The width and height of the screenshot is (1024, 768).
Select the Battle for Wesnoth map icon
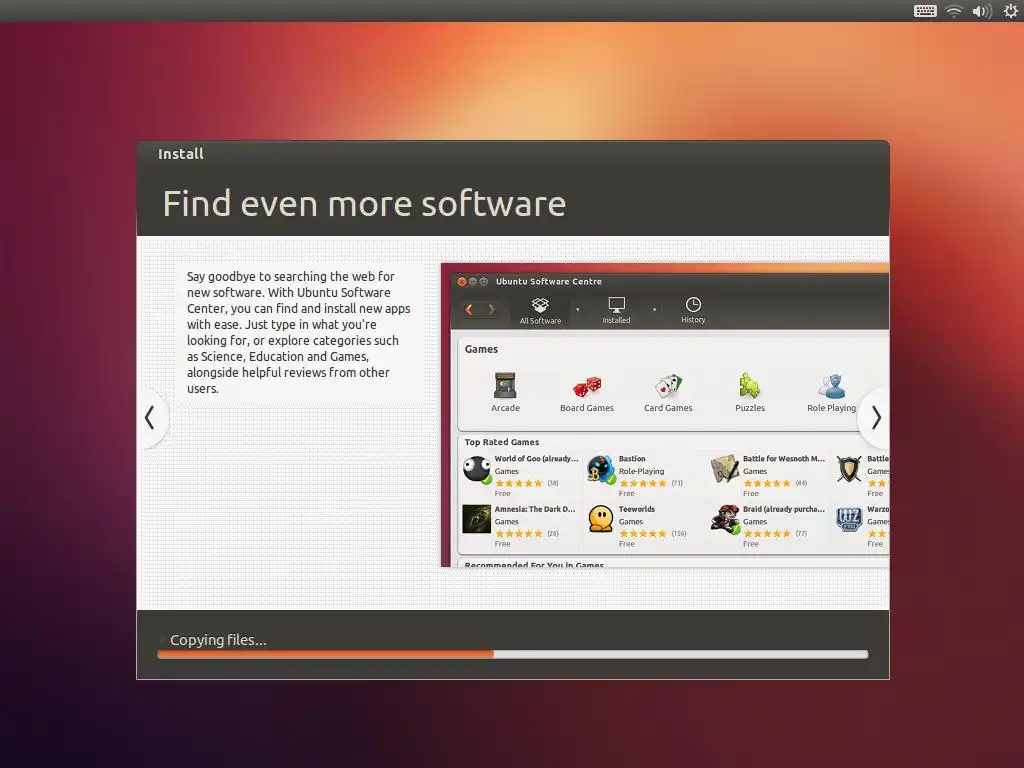point(724,470)
